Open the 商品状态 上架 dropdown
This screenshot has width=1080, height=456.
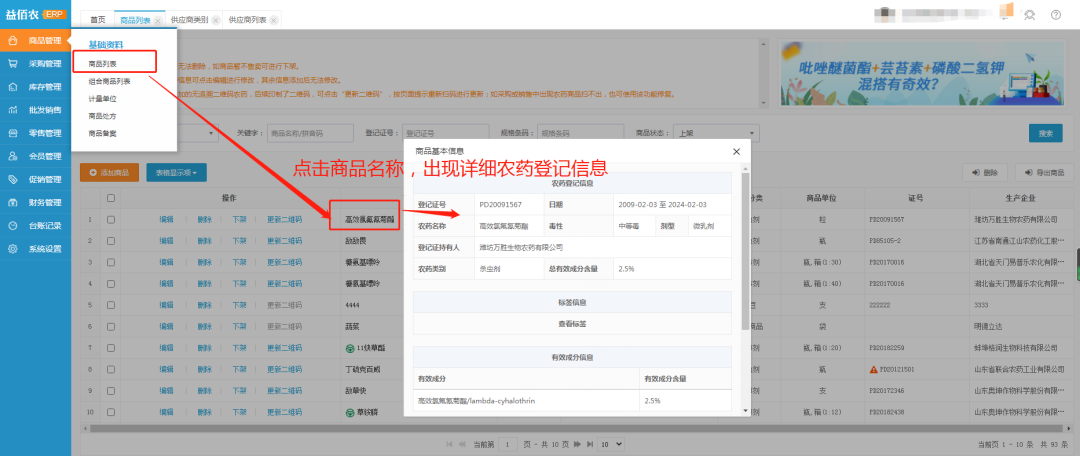point(716,133)
